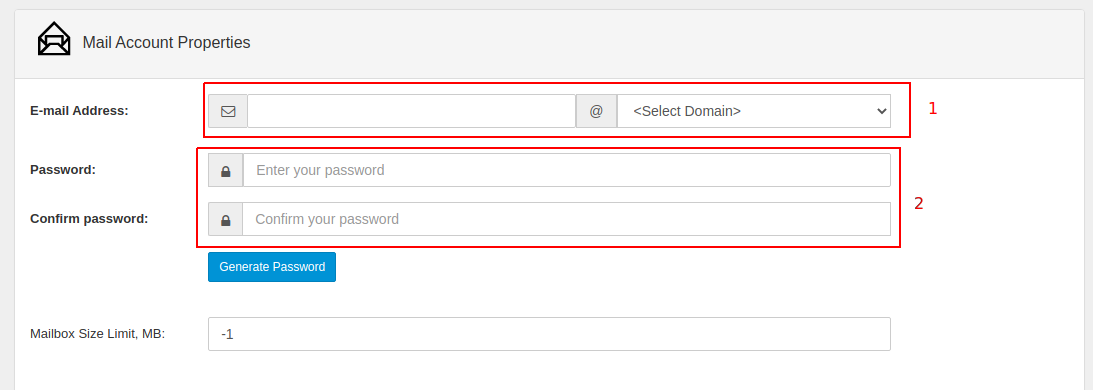This screenshot has height=390, width=1093.
Task: Click the lock icon next to Confirm your password
Action: 226,219
